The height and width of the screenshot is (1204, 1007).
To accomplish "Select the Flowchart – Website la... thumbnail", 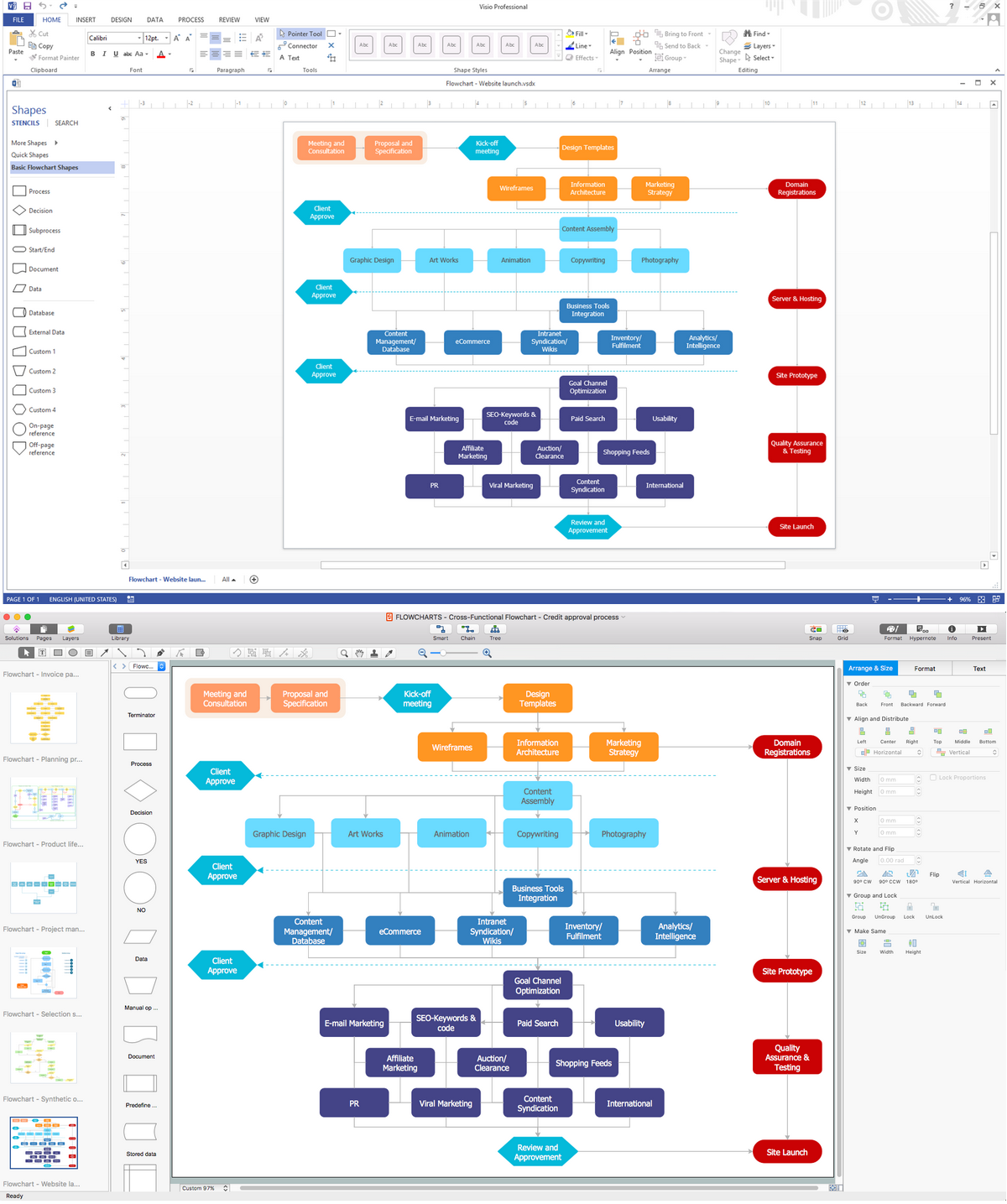I will coord(44,1142).
